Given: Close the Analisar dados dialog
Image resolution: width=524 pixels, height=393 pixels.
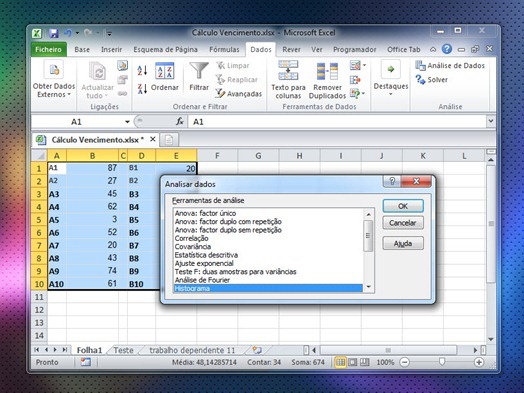Looking at the screenshot, I should click(x=416, y=181).
